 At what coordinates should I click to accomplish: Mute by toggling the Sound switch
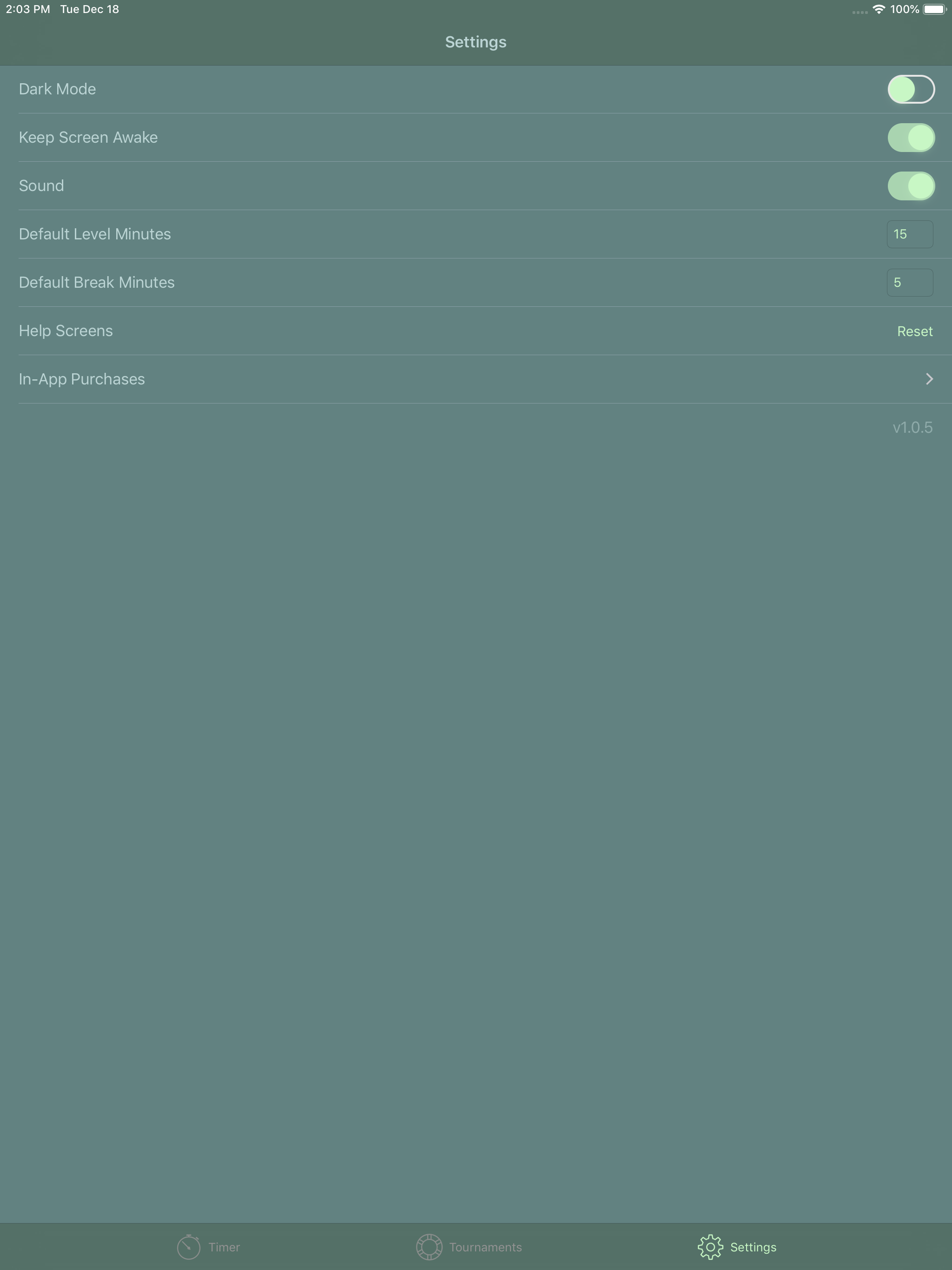(x=911, y=185)
